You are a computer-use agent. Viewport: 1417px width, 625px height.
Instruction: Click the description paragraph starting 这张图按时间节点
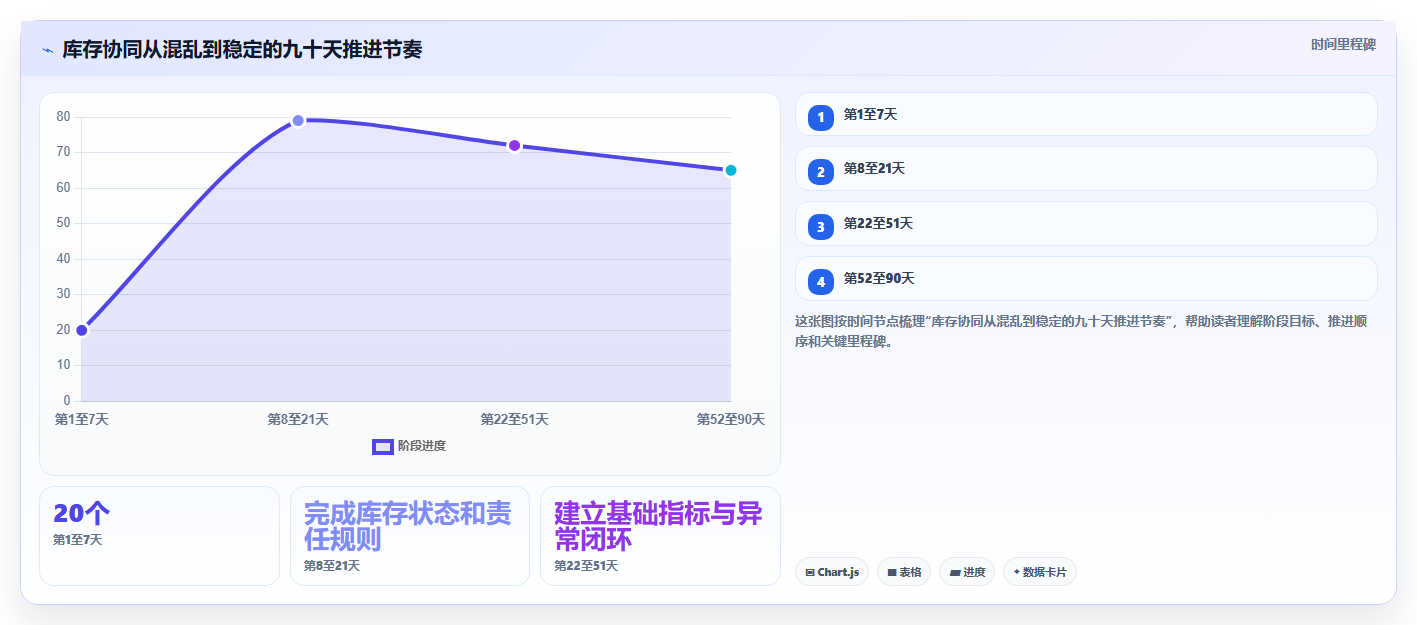coord(1080,331)
